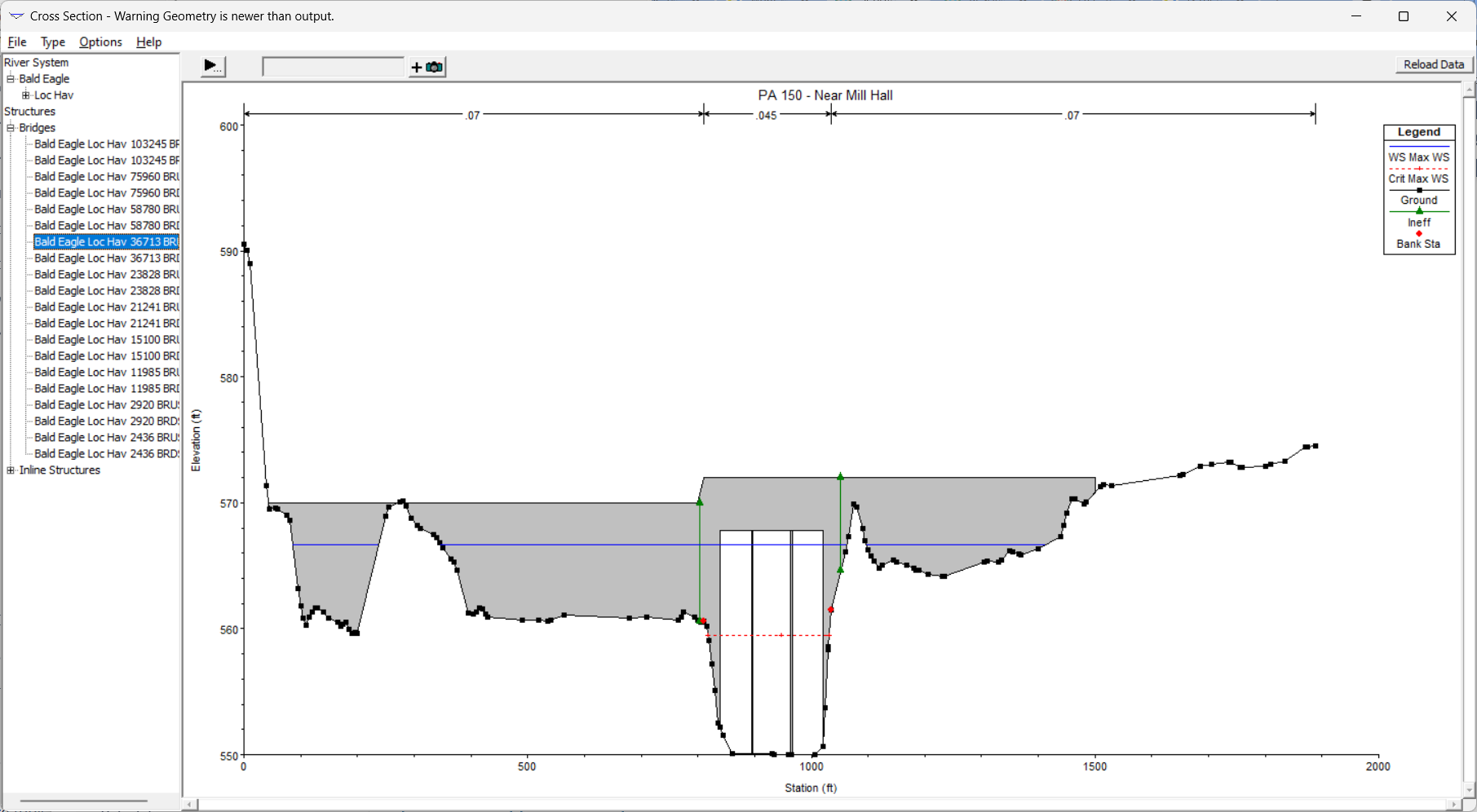
Task: Click the tree panel horizontal scrollbar thumb
Action: (x=82, y=801)
